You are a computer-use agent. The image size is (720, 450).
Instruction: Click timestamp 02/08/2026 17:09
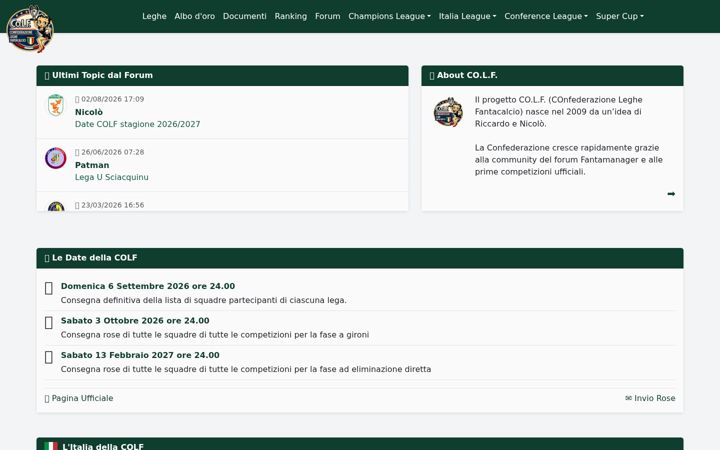(x=110, y=99)
